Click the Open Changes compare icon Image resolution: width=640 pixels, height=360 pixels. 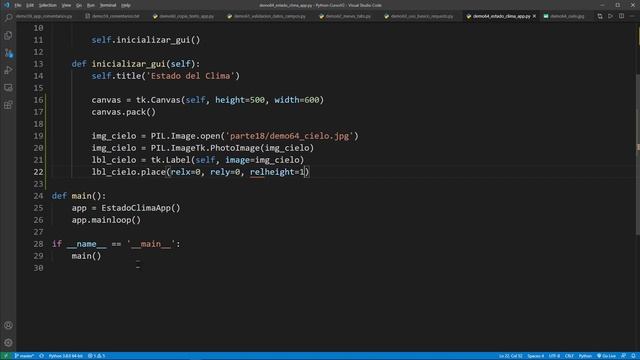click(x=600, y=16)
